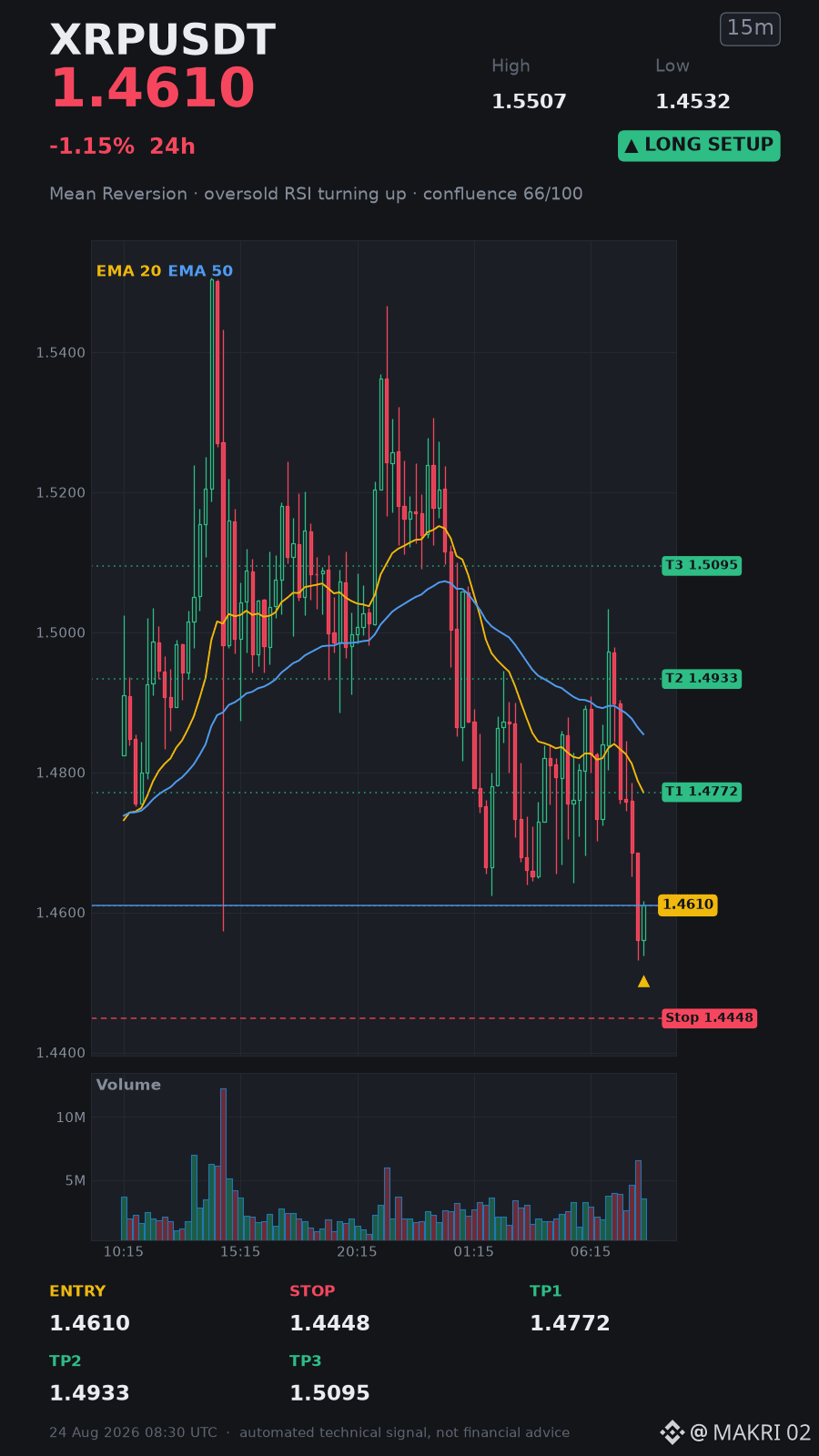Click the 15:15 time axis label
Viewport: 819px width, 1456px height.
tap(240, 1252)
